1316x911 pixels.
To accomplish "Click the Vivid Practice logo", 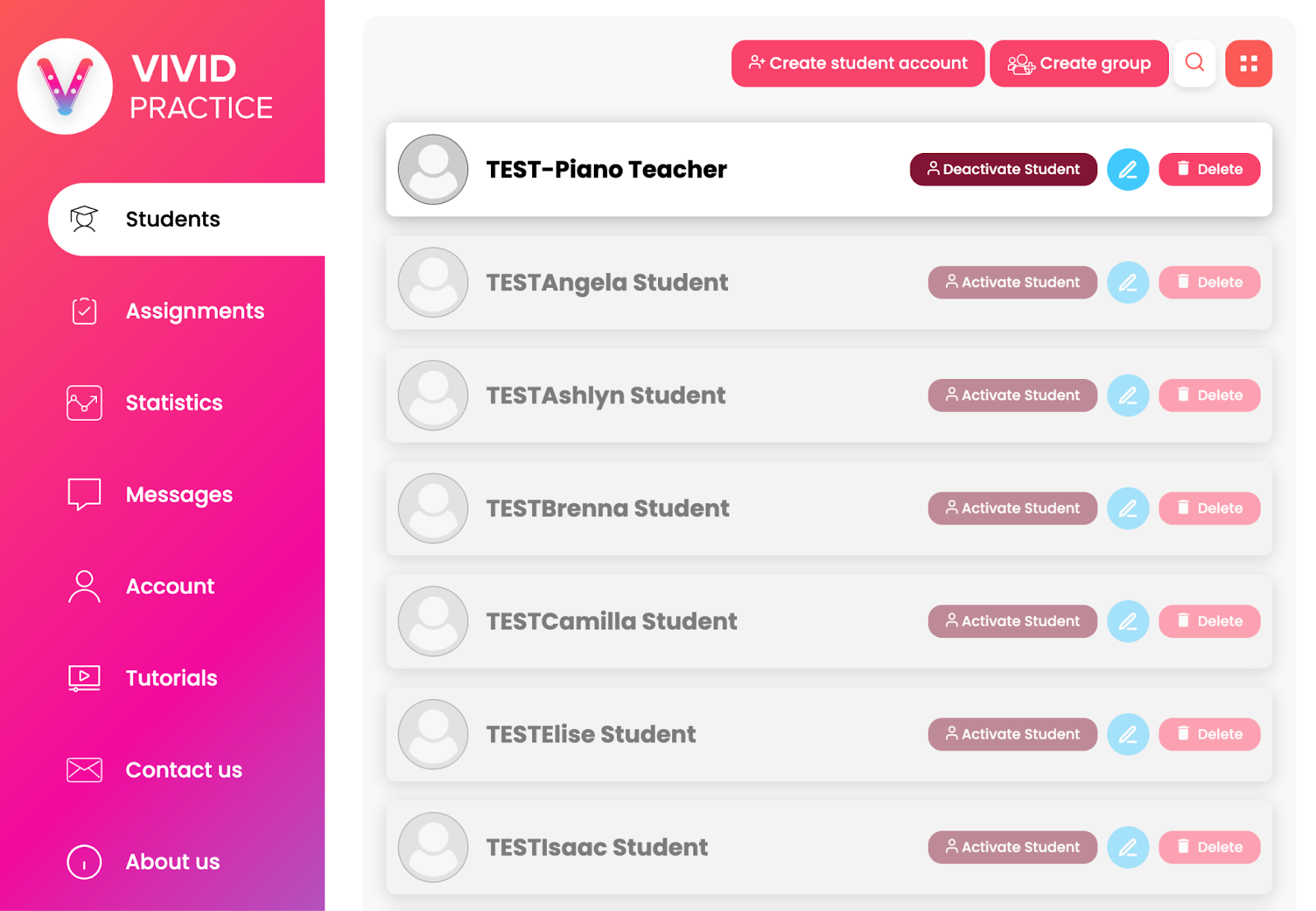I will point(65,86).
